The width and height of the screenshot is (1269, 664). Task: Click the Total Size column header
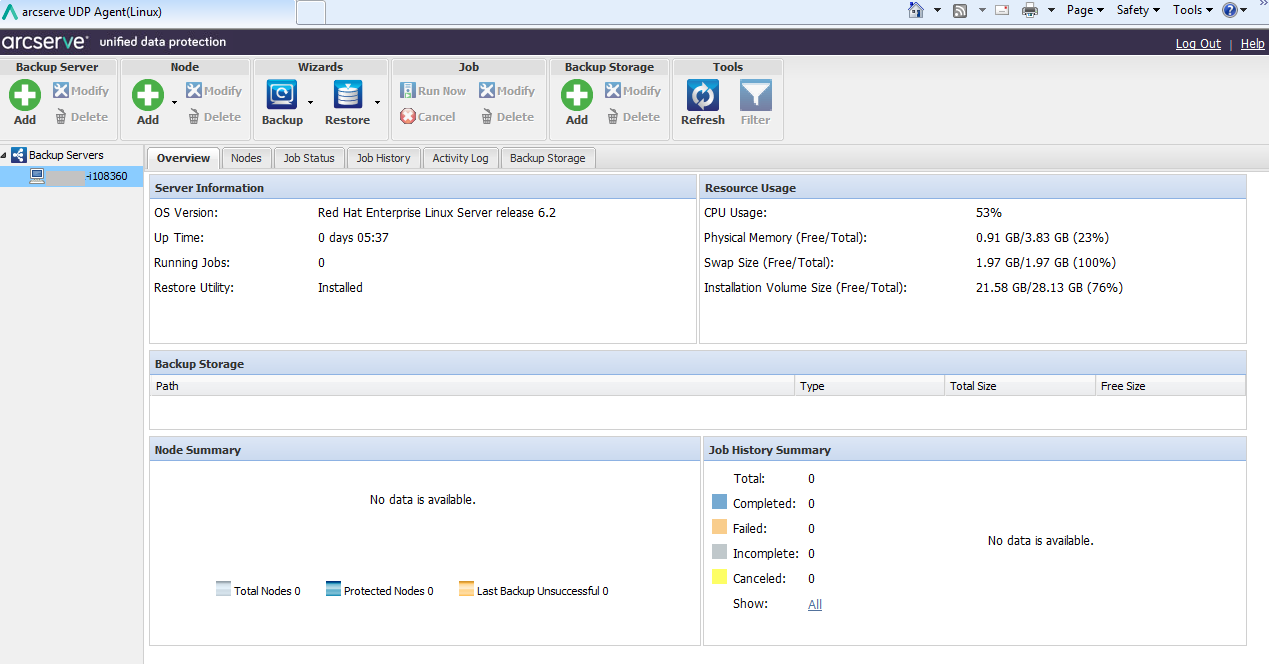click(1020, 386)
